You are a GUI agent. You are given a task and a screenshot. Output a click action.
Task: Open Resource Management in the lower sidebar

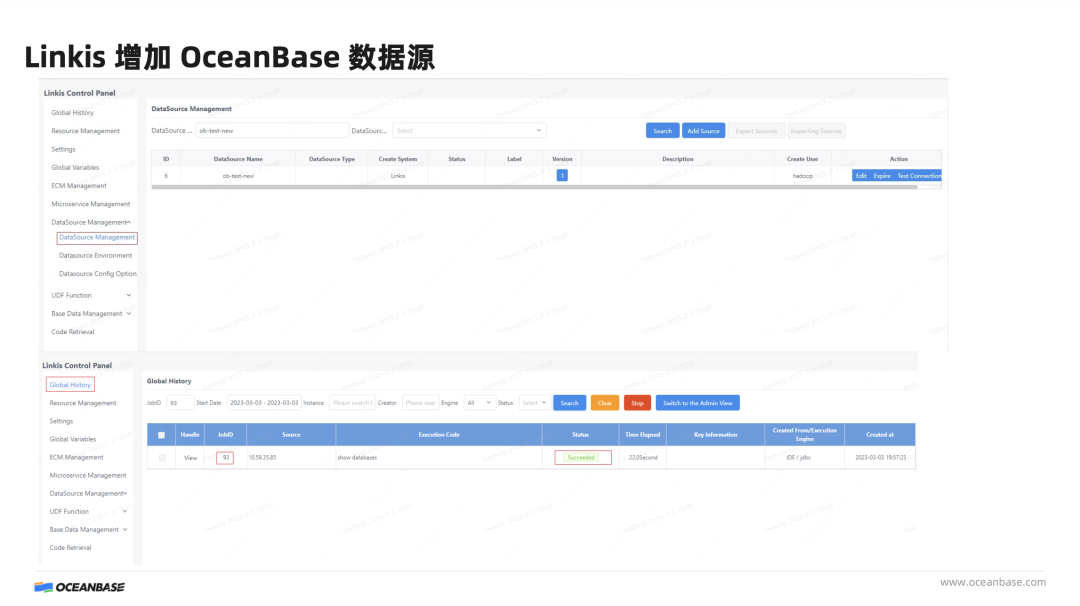click(83, 403)
